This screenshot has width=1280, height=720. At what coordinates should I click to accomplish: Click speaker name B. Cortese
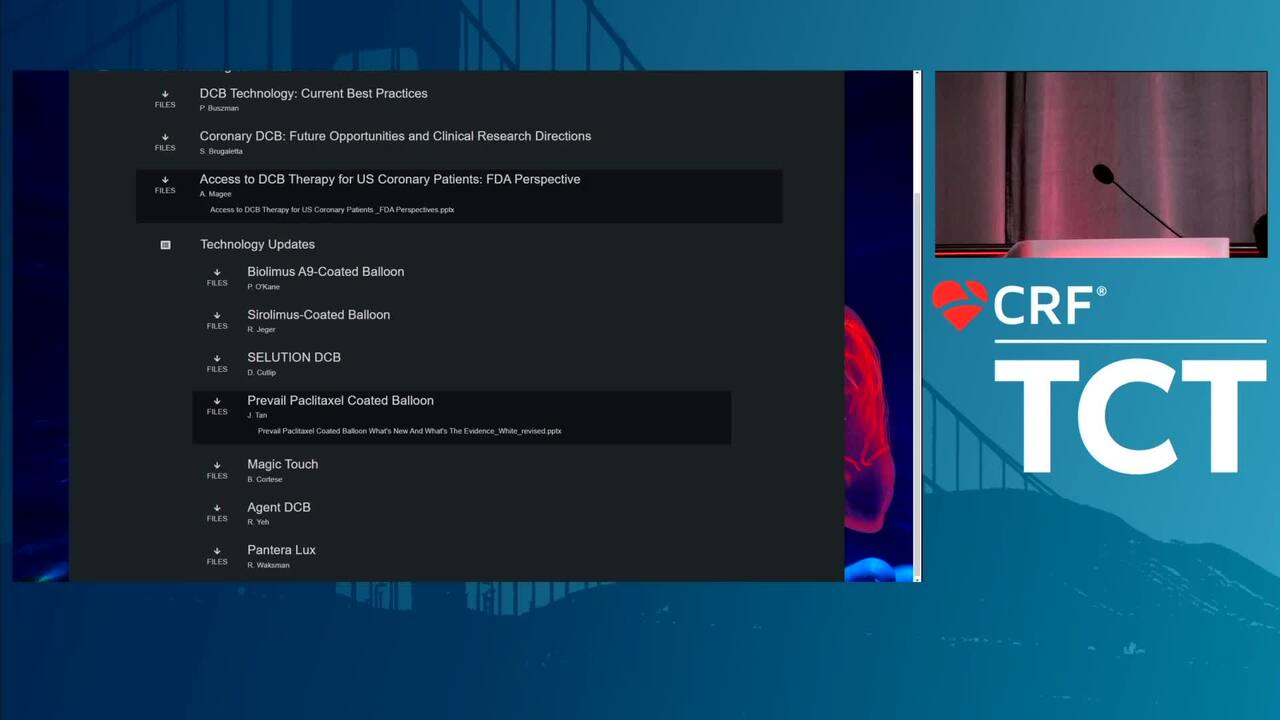pyautogui.click(x=265, y=479)
